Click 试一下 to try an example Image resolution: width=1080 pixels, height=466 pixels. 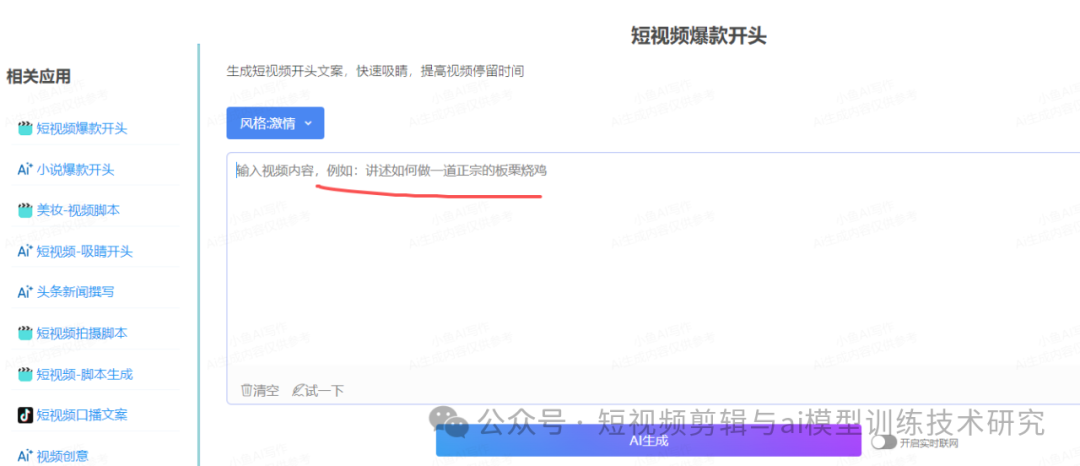pos(318,390)
